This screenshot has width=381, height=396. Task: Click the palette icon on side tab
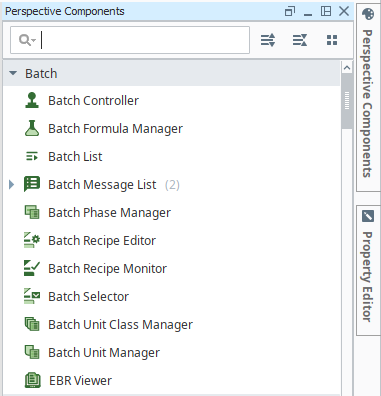pyautogui.click(x=368, y=14)
